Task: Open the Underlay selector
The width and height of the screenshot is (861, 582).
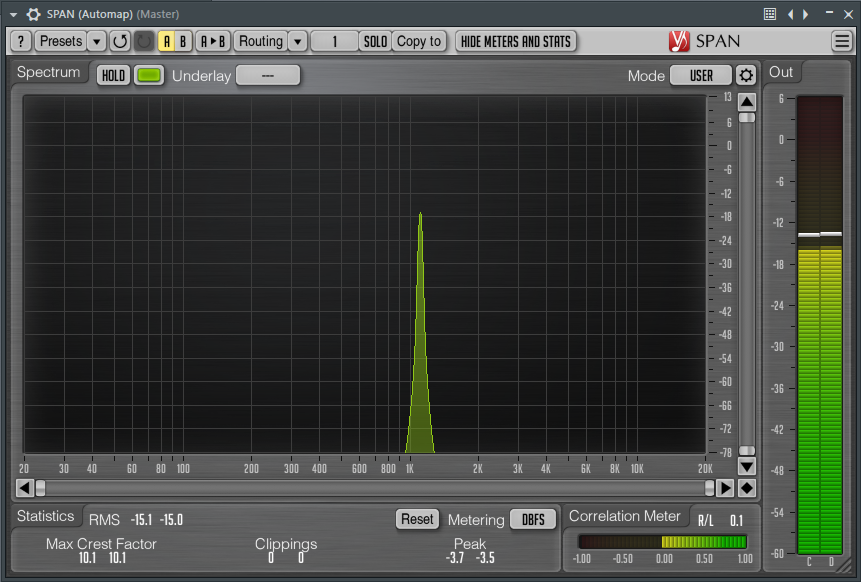Action: coord(268,75)
